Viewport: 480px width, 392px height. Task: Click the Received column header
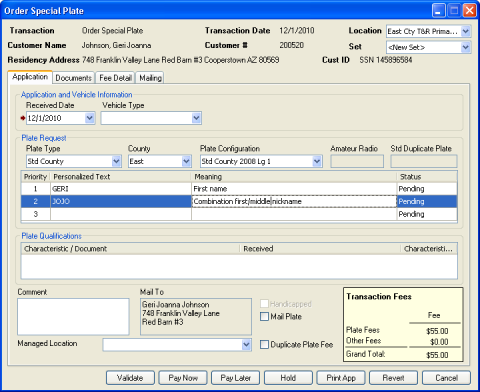321,249
